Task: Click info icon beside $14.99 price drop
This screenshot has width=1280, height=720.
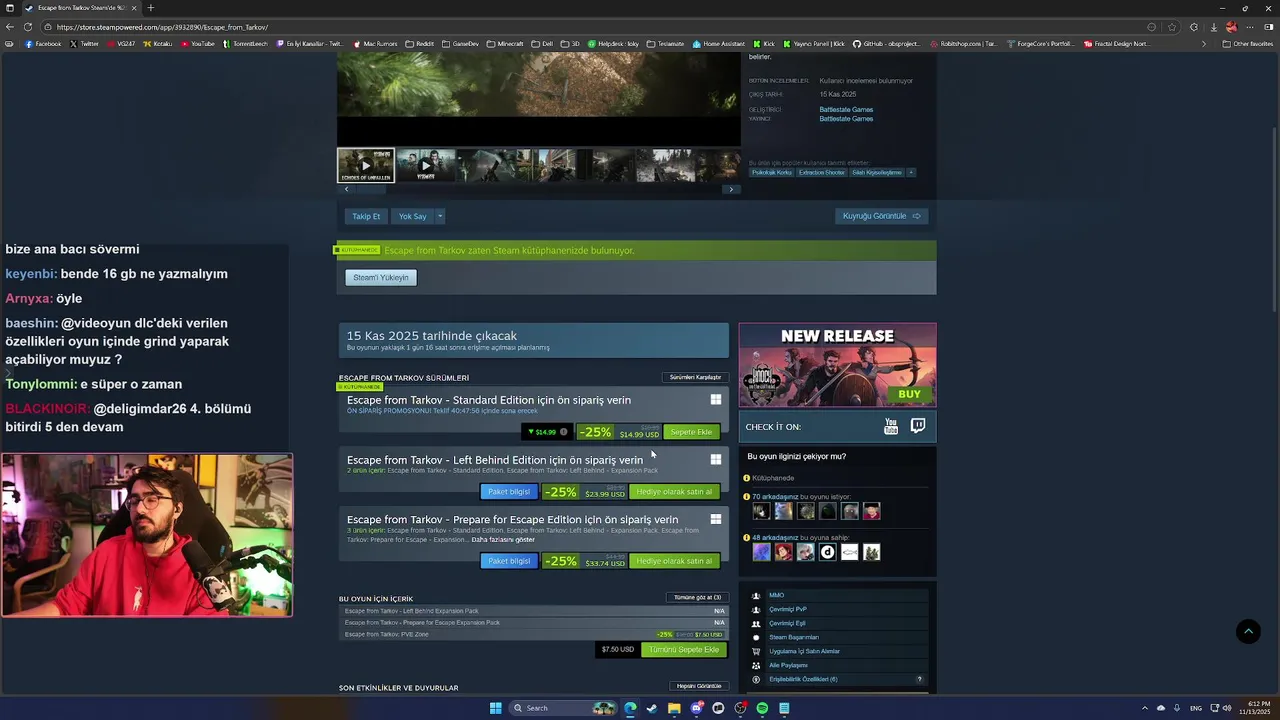Action: pos(564,432)
